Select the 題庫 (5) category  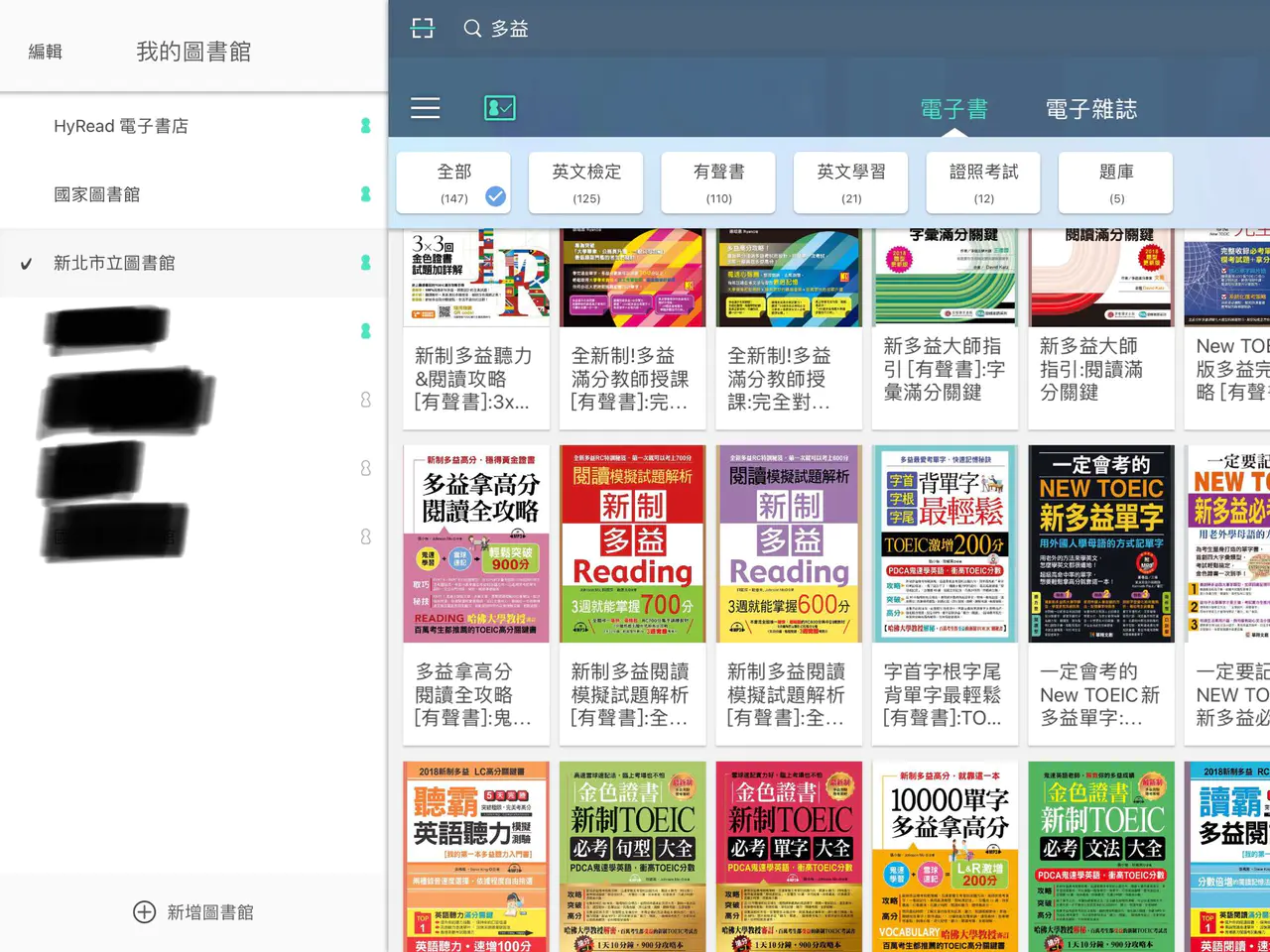click(x=1116, y=182)
